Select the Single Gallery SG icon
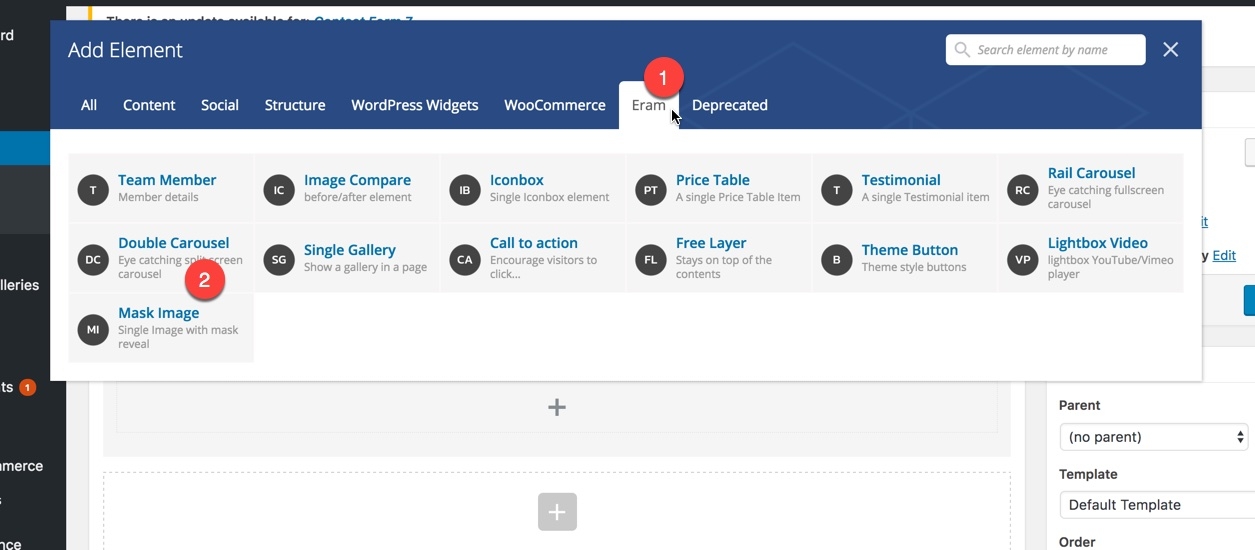 pos(279,260)
